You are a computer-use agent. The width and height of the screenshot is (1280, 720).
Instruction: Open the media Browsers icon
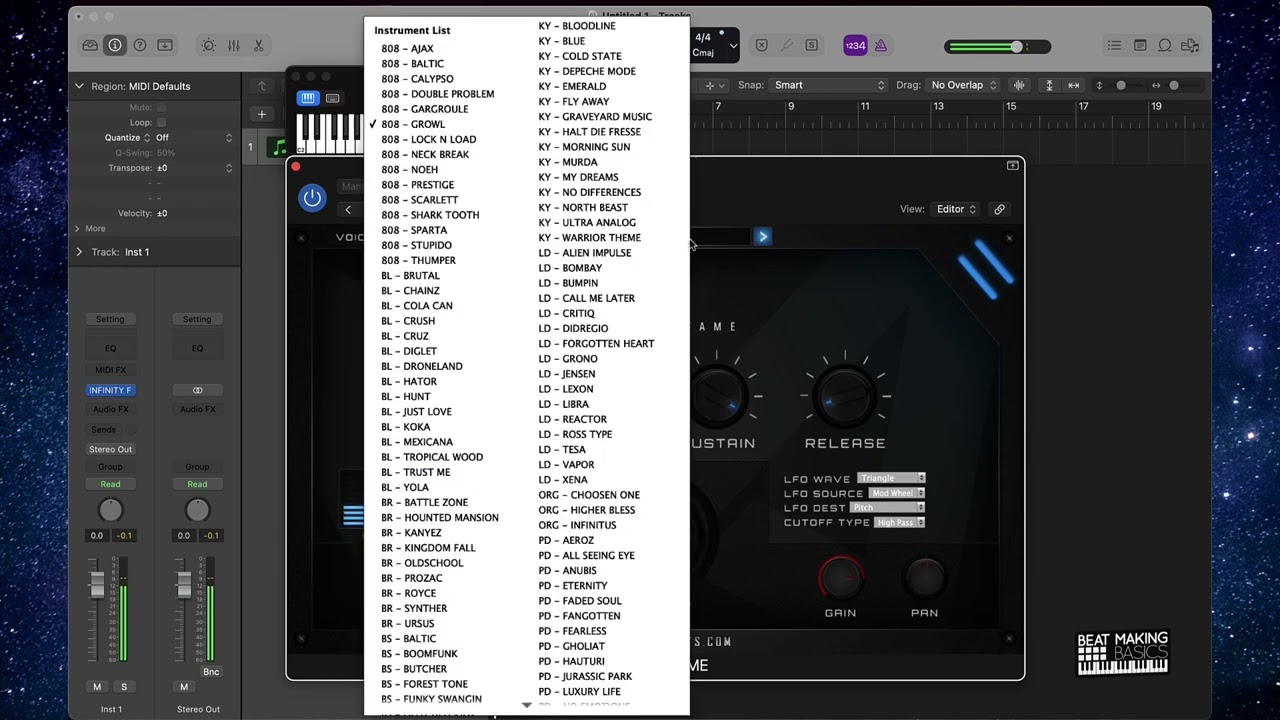1189,45
